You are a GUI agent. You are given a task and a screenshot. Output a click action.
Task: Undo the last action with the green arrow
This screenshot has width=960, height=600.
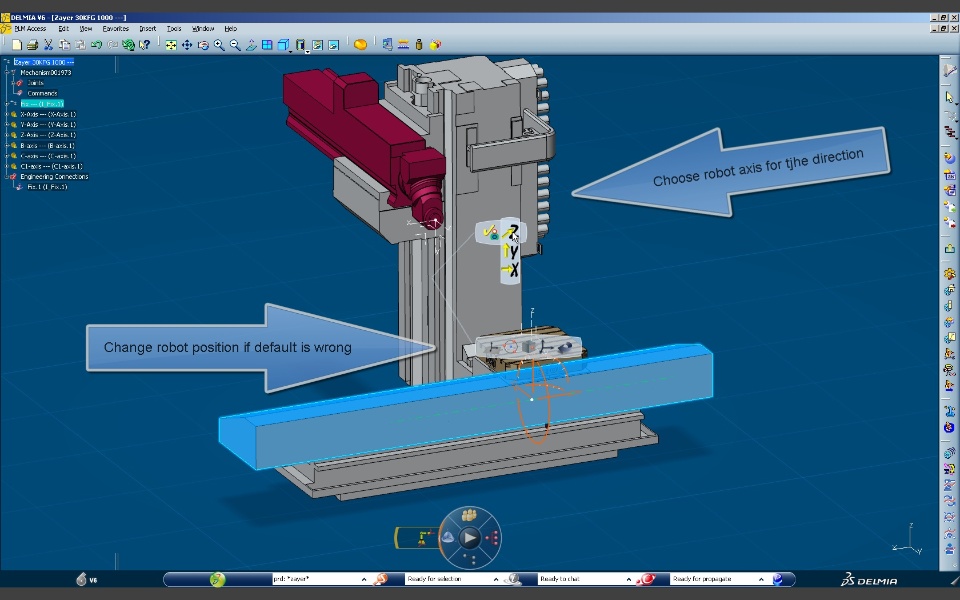(x=96, y=45)
